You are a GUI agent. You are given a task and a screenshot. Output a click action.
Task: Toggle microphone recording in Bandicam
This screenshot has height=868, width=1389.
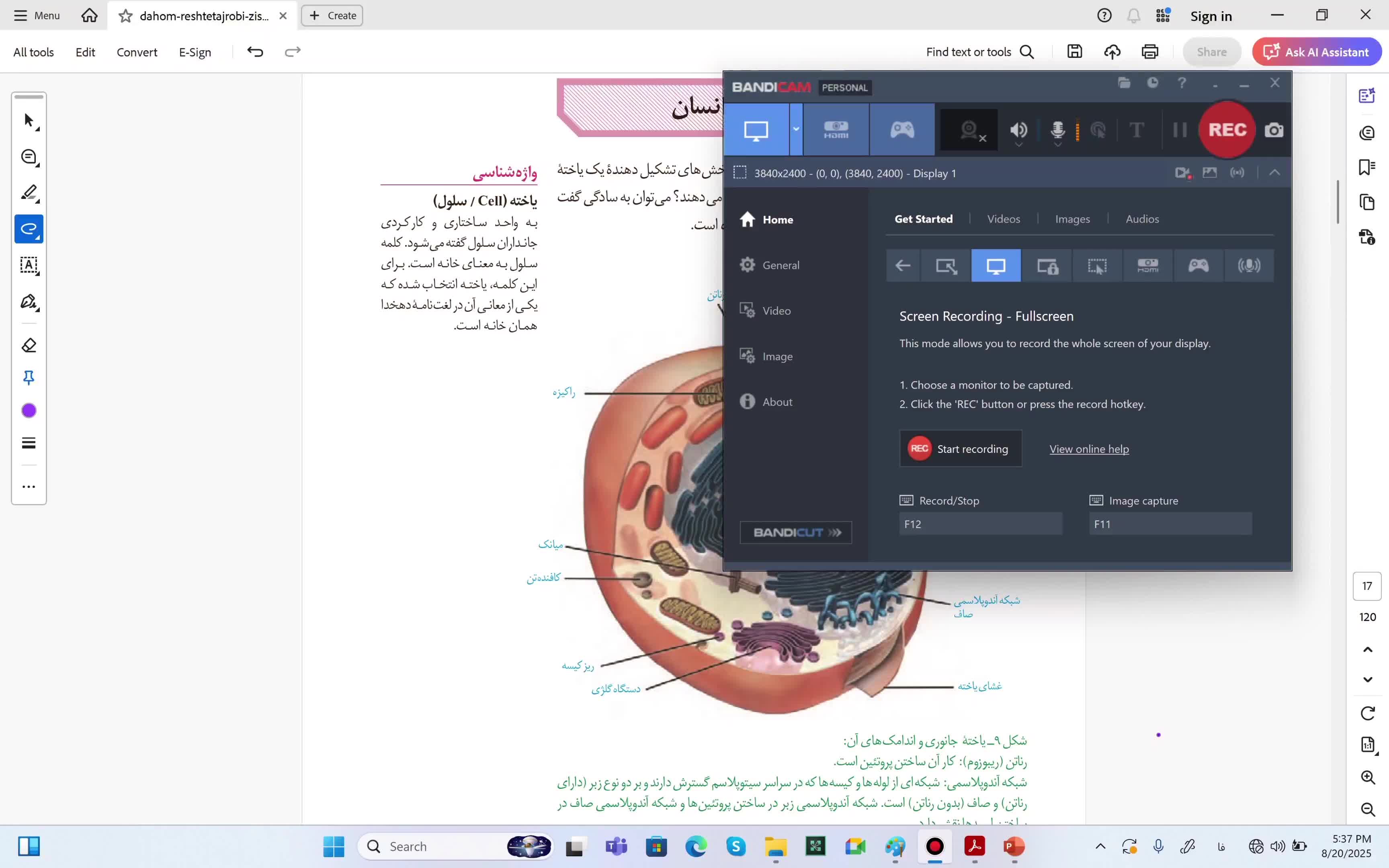pos(1057,130)
